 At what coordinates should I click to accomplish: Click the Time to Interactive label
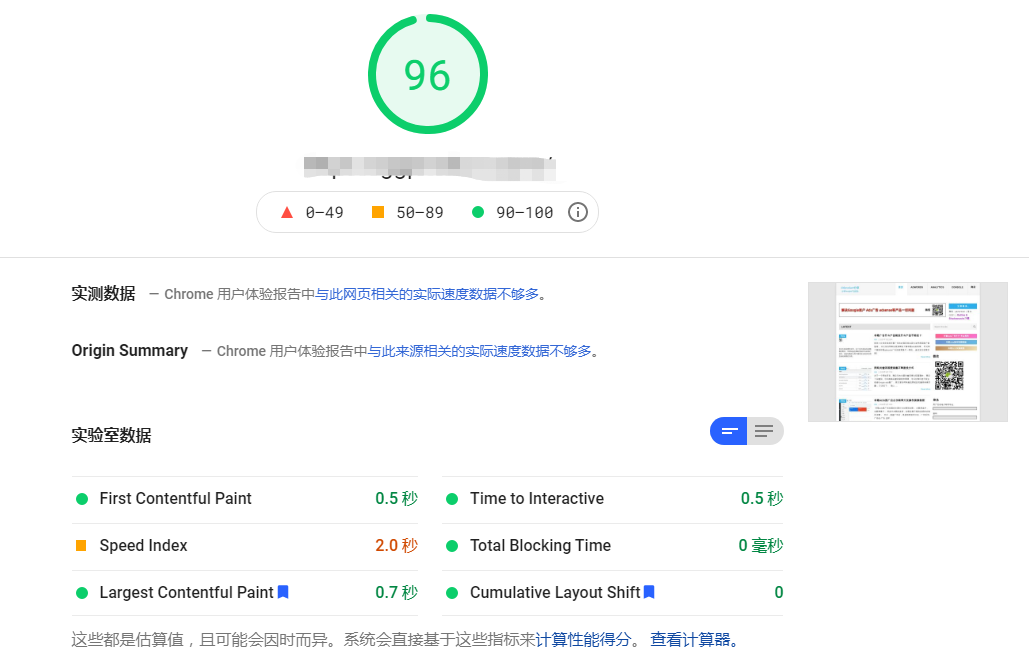(537, 498)
